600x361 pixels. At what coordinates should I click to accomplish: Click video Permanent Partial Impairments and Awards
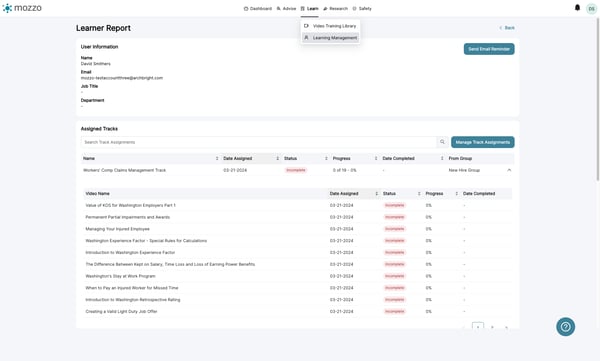[x=128, y=217]
